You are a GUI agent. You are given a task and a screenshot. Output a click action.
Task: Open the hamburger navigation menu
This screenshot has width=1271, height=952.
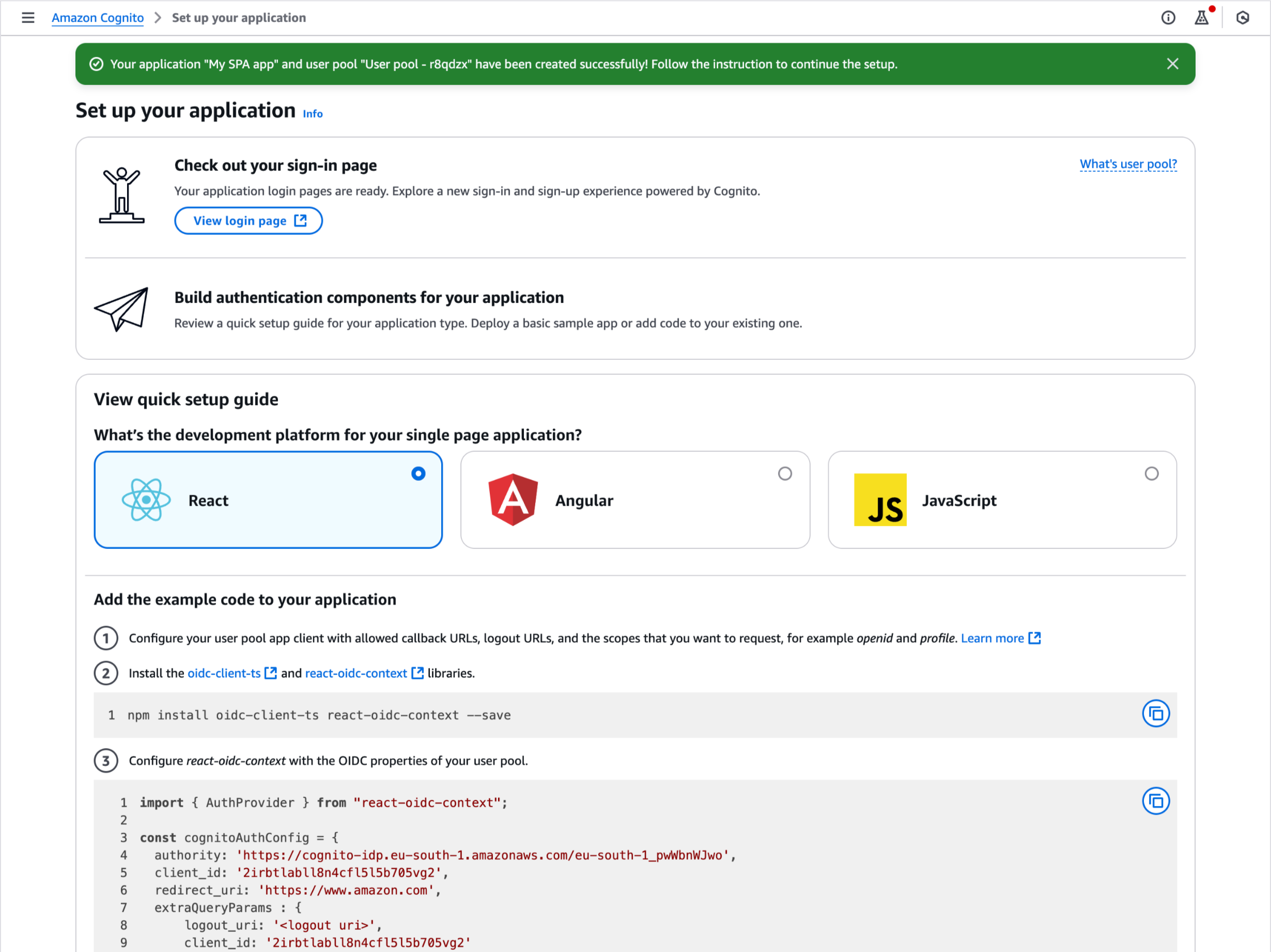click(28, 18)
